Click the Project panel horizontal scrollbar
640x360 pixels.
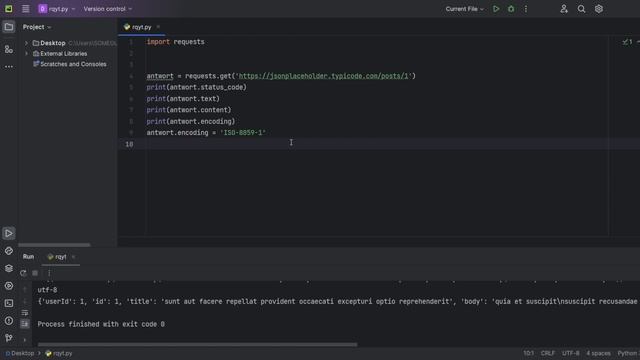pos(54,245)
